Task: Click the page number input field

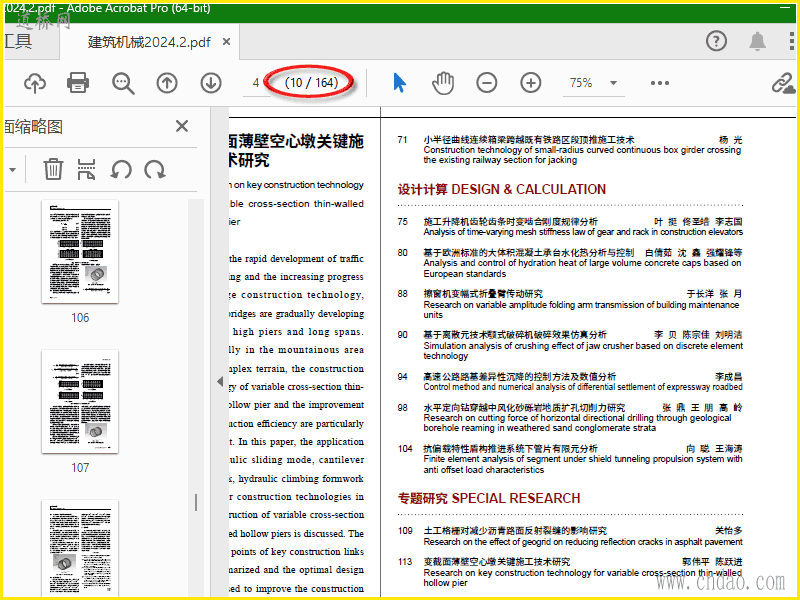Action: 257,83
